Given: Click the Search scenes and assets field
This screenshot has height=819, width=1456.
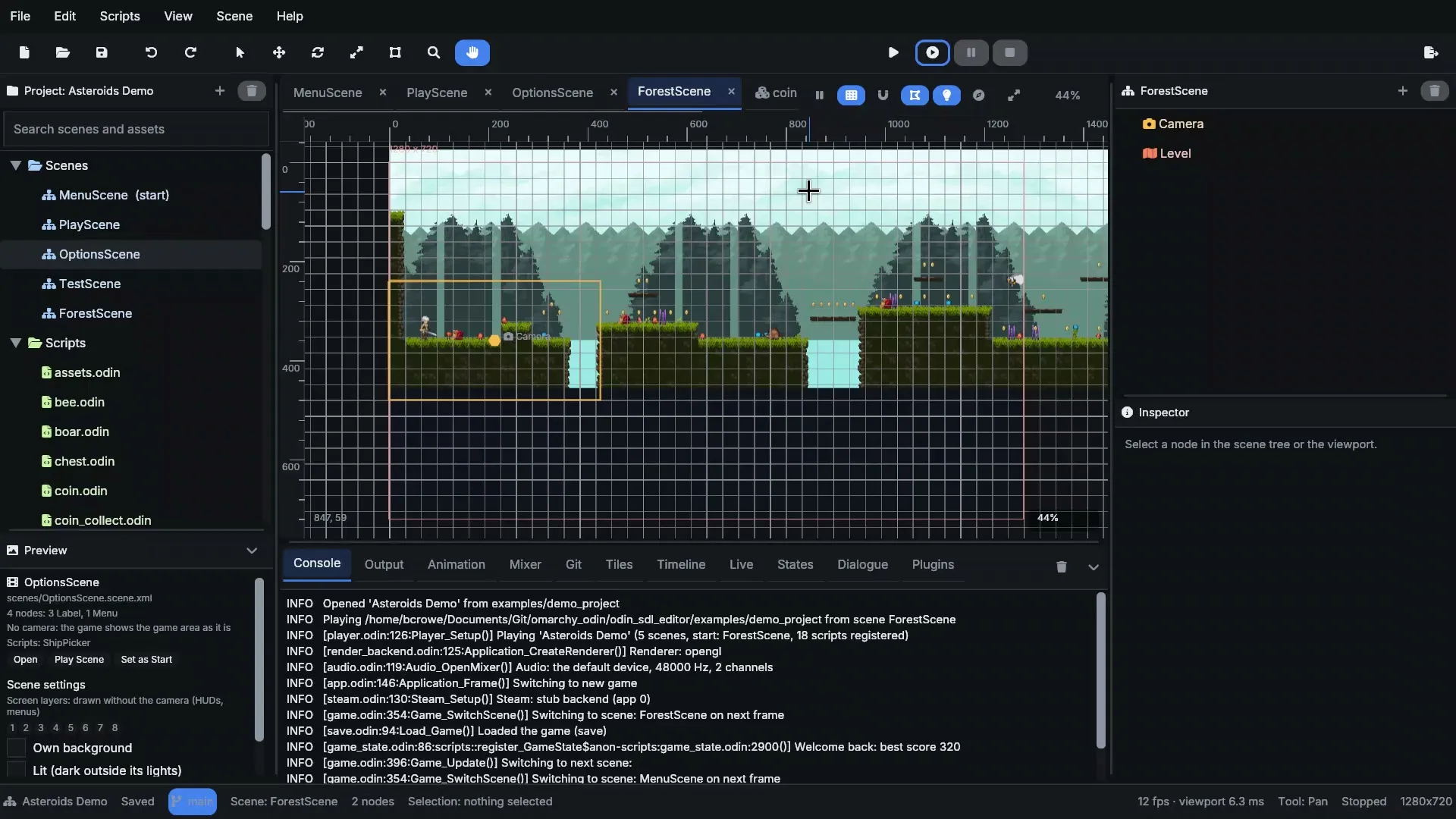Looking at the screenshot, I should coord(136,129).
